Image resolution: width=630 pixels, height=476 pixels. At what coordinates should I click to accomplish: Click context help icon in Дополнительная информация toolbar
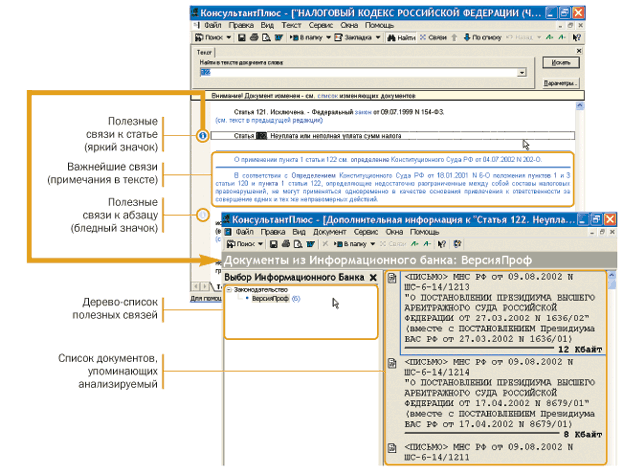442,244
